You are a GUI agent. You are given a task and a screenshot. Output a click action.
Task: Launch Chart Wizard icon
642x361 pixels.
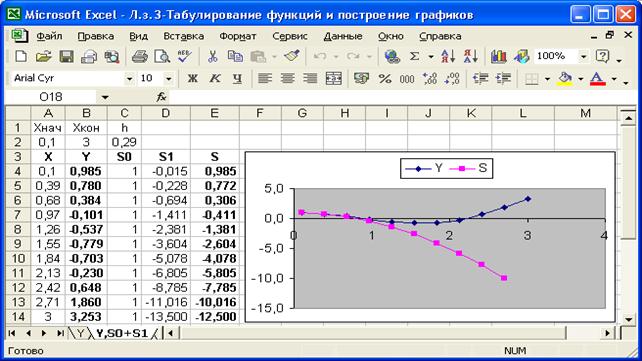point(498,56)
